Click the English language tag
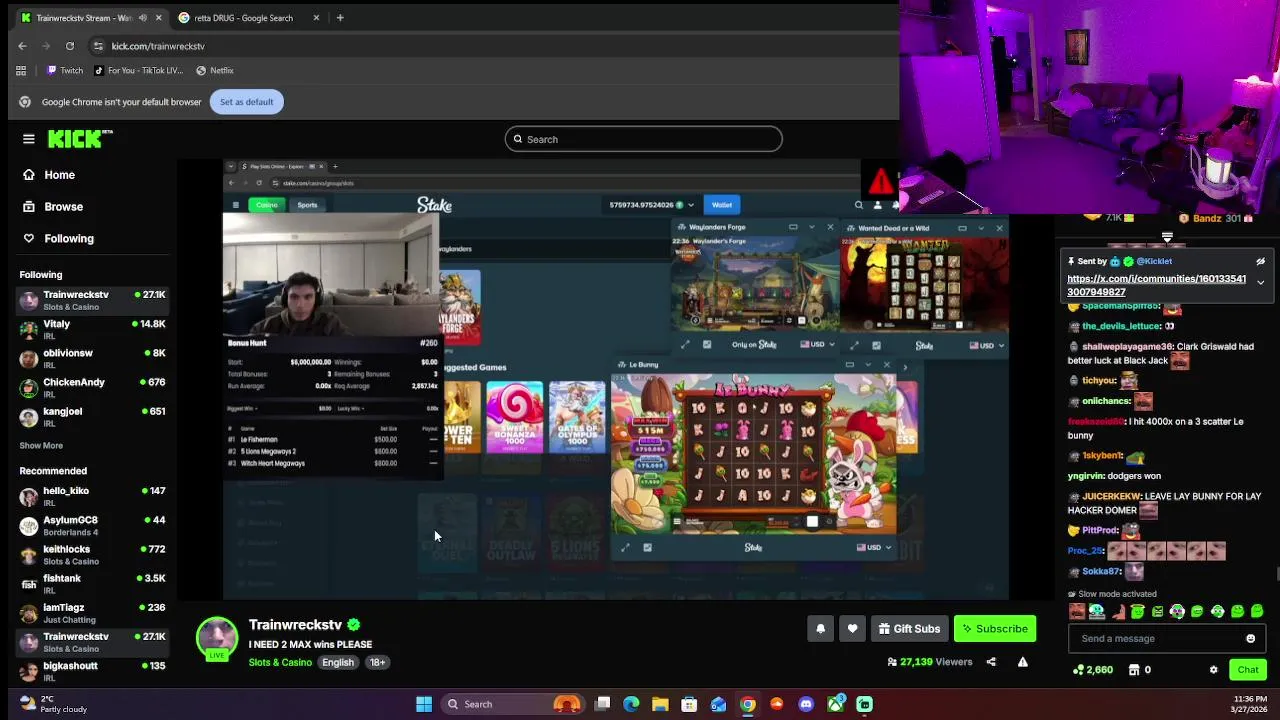Screen dimensions: 1280x720 coord(338,663)
